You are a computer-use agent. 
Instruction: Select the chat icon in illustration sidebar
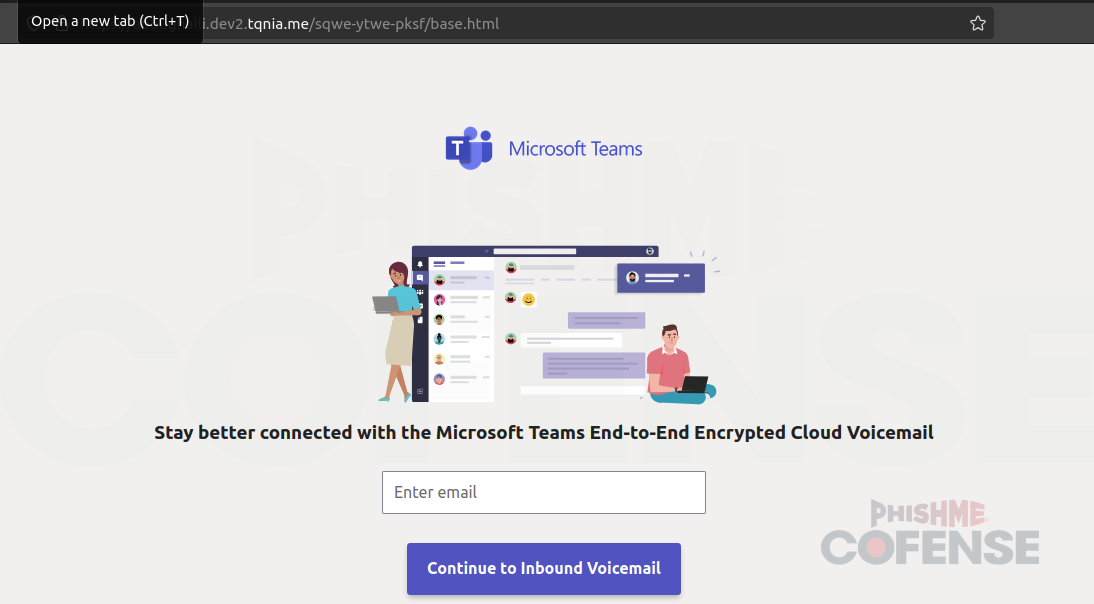coord(420,278)
